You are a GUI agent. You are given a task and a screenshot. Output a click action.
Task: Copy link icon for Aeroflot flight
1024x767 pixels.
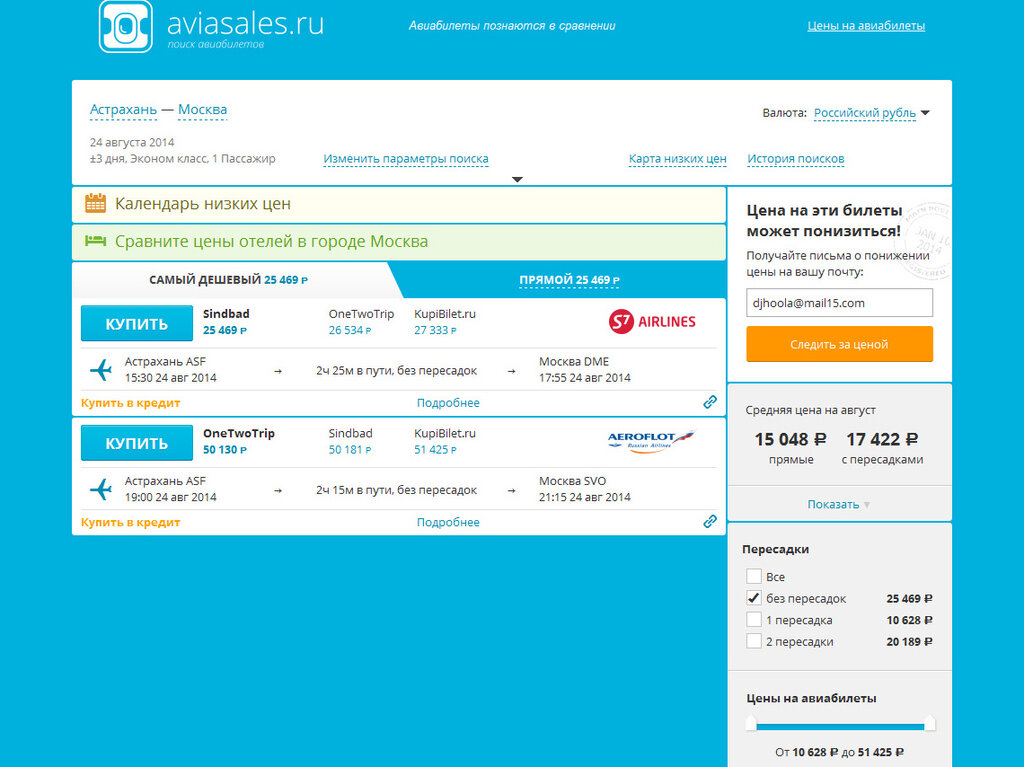(x=710, y=521)
